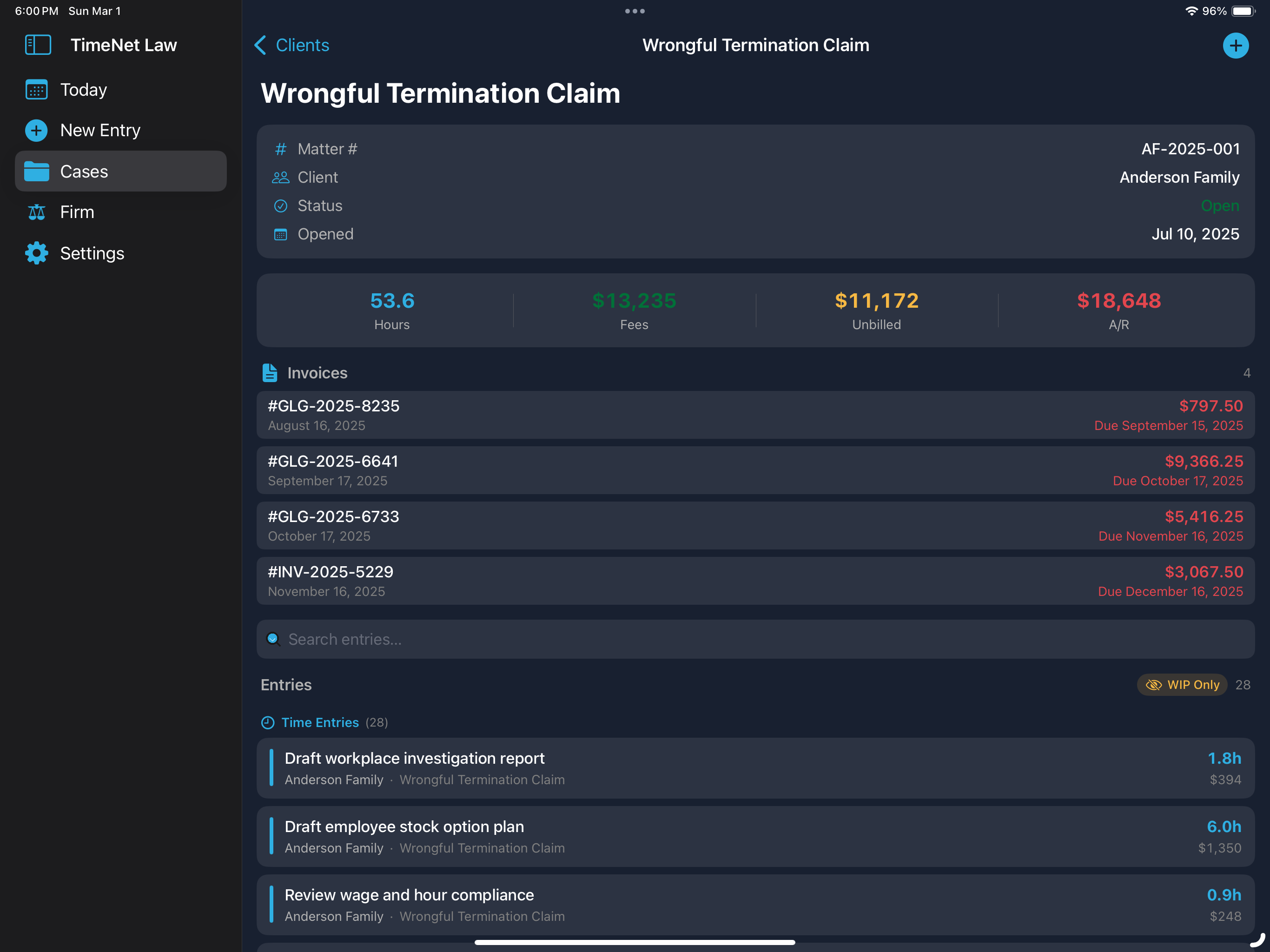The height and width of the screenshot is (952, 1270).
Task: Open the Today menu item
Action: tap(120, 90)
